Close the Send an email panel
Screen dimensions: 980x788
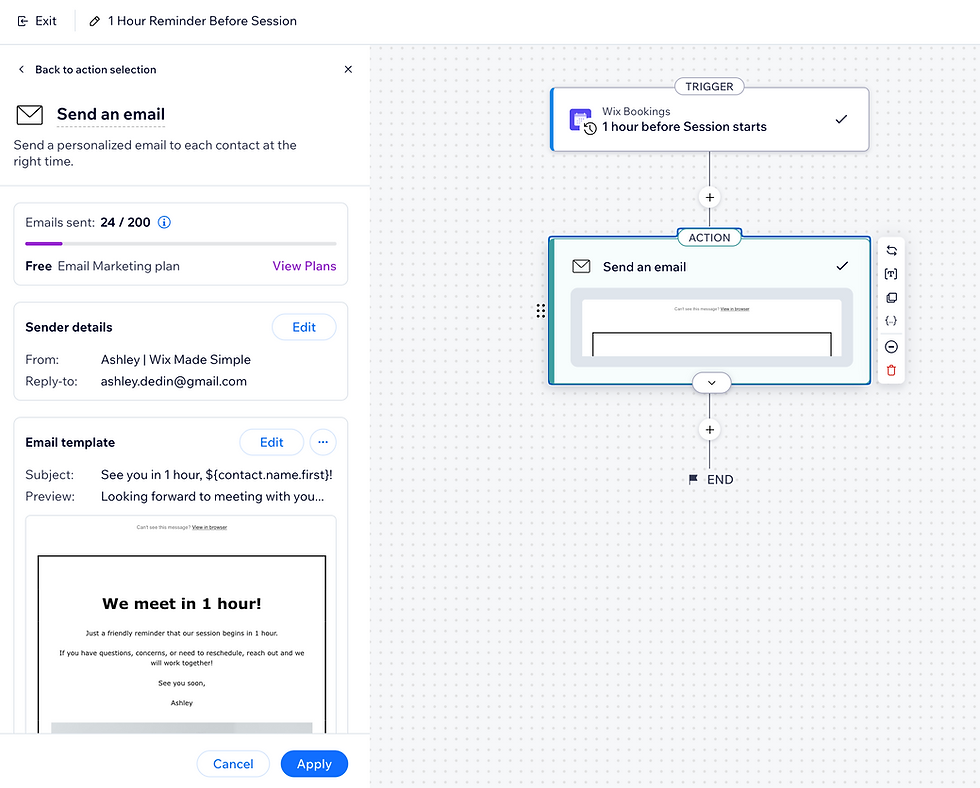pos(348,69)
